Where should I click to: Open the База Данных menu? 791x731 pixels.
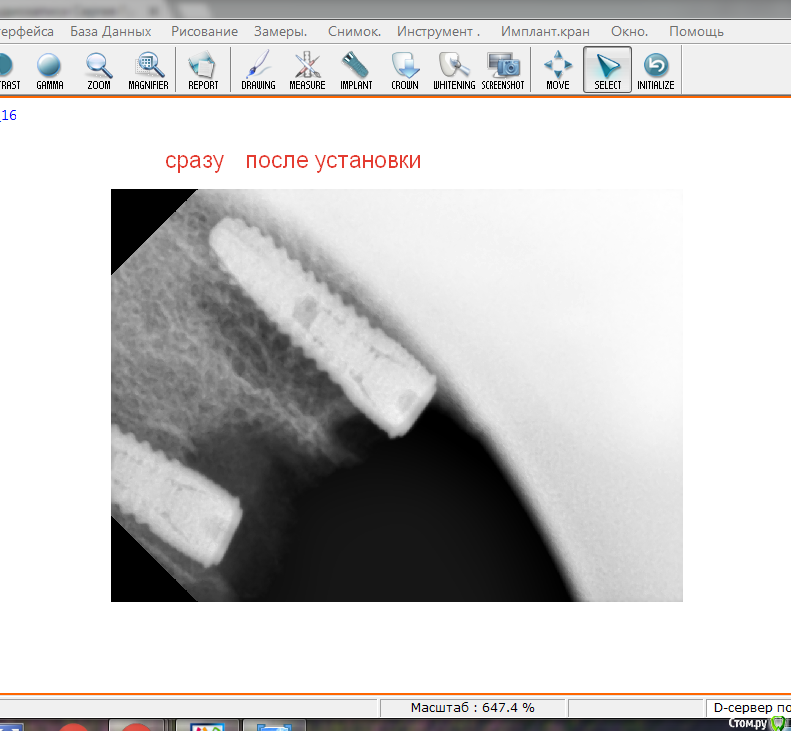111,32
